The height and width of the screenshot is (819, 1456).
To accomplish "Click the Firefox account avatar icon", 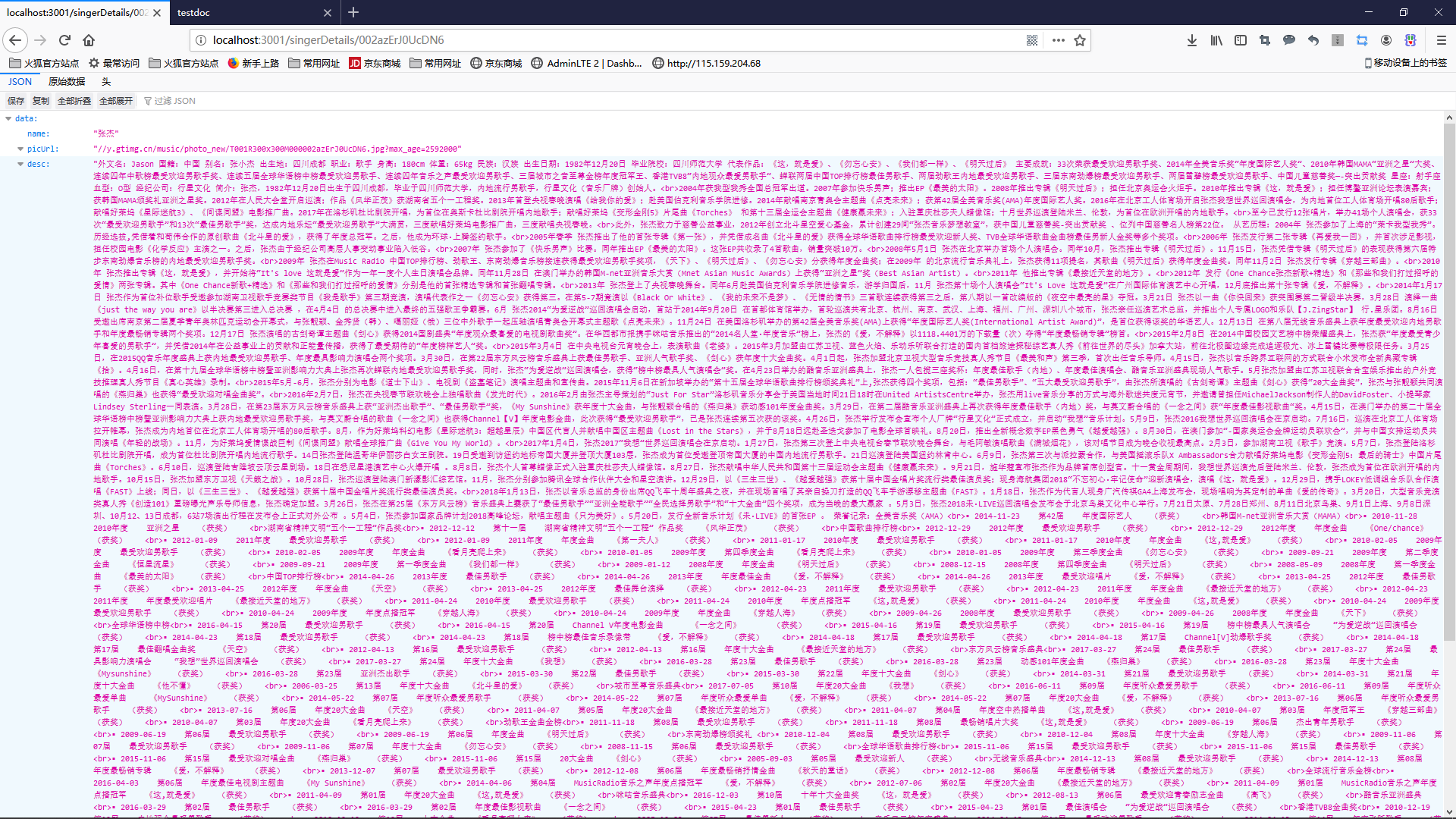I will click(1386, 40).
